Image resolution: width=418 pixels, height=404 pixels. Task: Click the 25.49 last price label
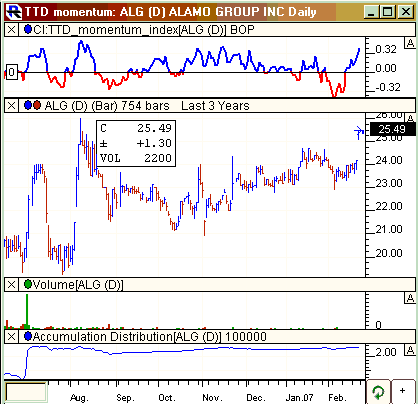click(x=392, y=129)
